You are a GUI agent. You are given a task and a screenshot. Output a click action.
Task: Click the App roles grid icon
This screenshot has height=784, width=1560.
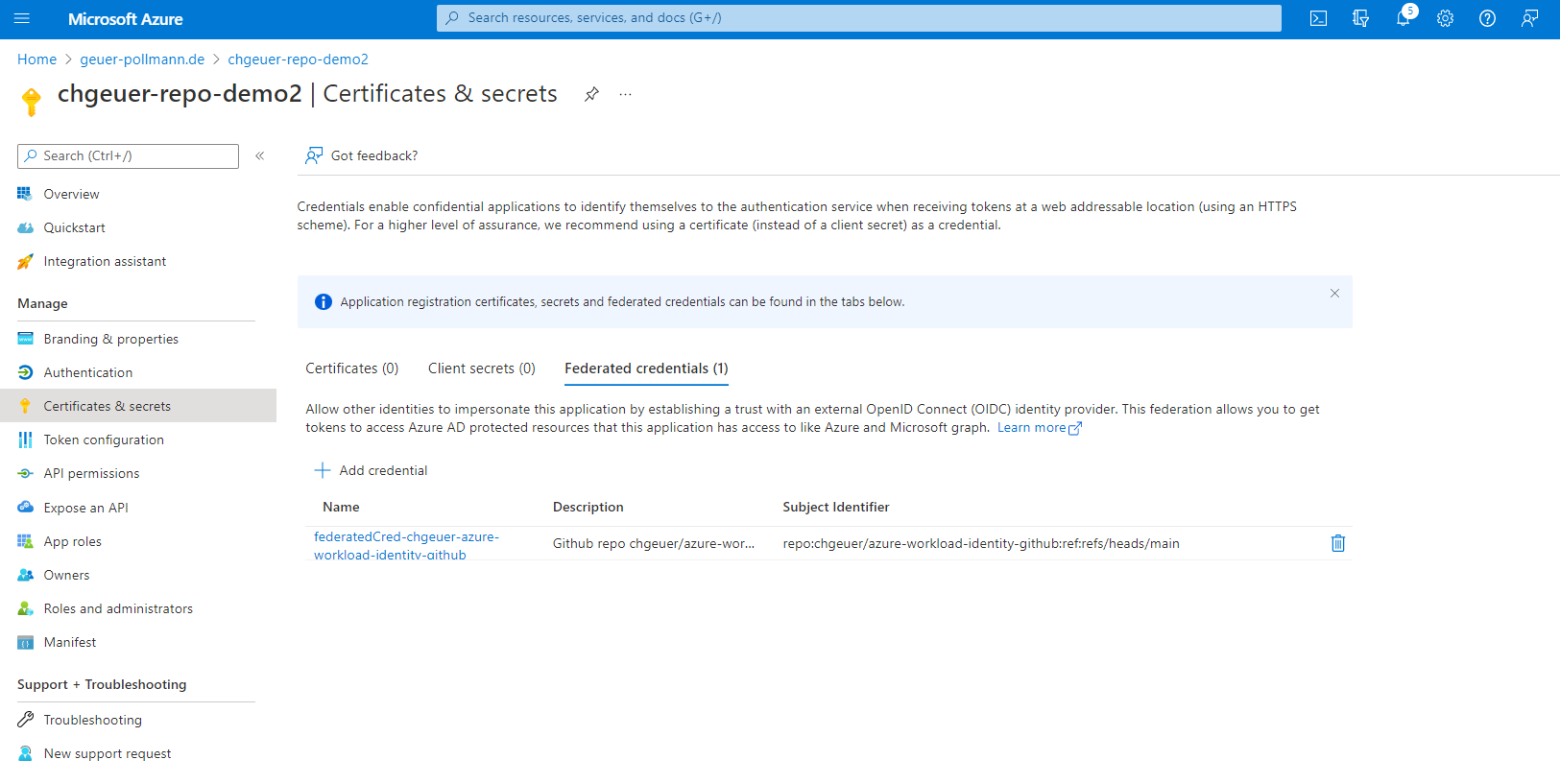[25, 541]
